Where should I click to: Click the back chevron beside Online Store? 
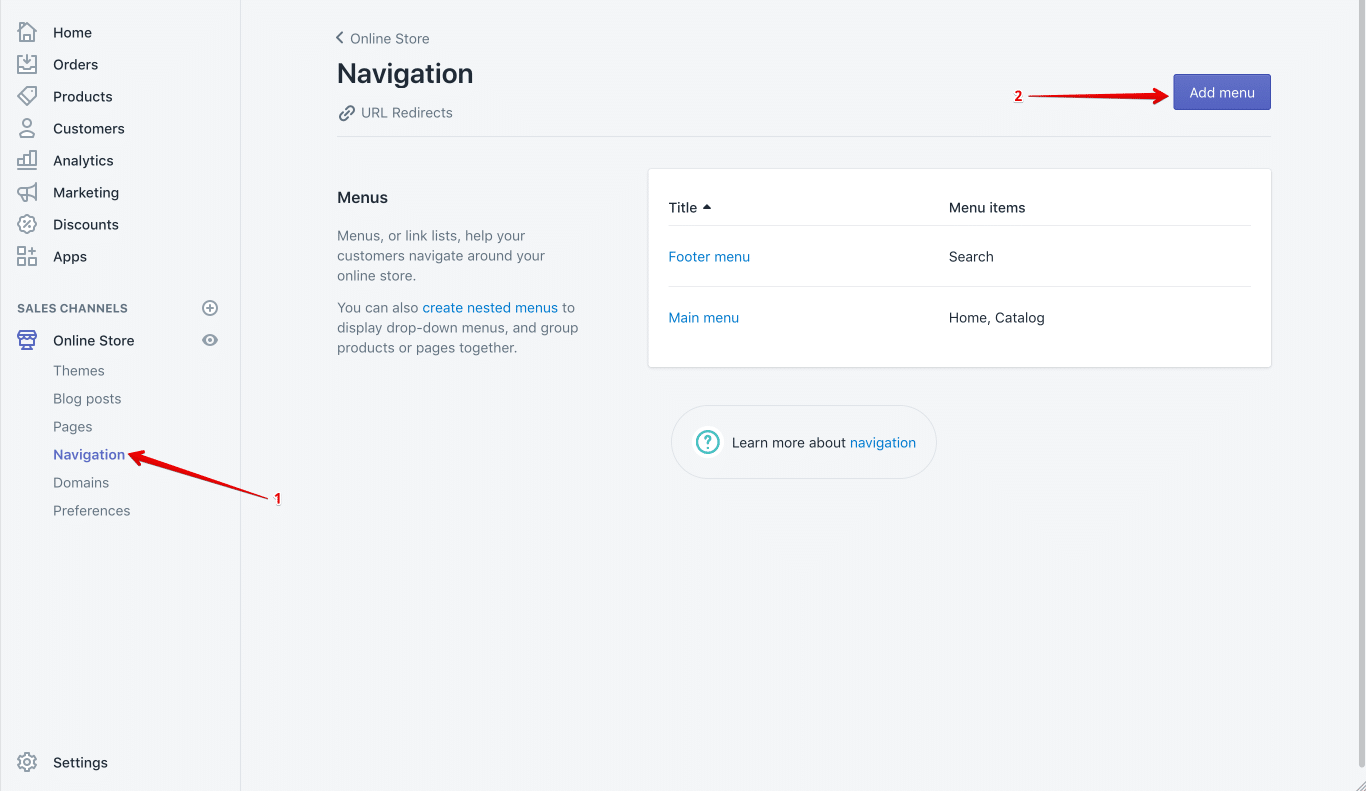point(339,37)
